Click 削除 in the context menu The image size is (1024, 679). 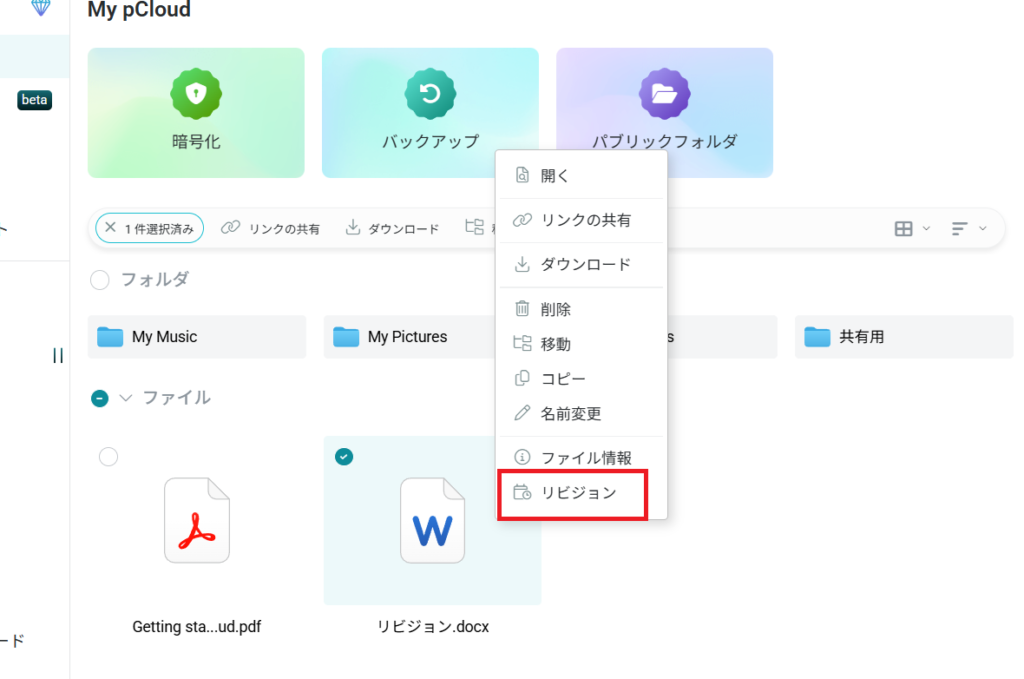(x=556, y=310)
